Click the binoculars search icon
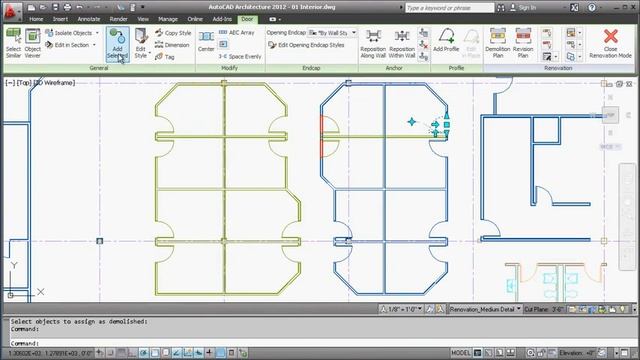 click(x=500, y=7)
